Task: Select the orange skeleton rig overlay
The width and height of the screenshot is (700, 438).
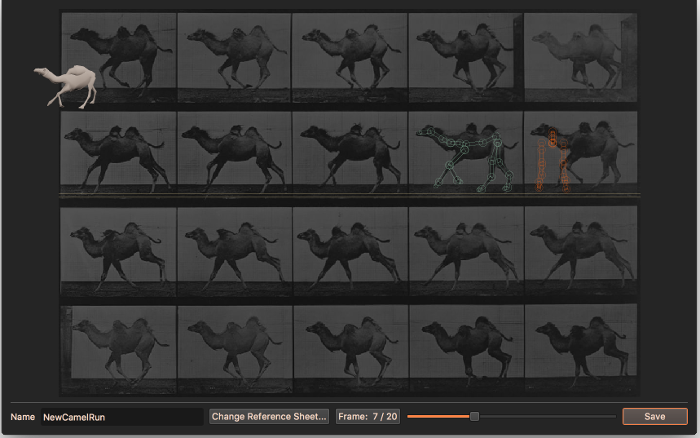Action: [x=553, y=160]
